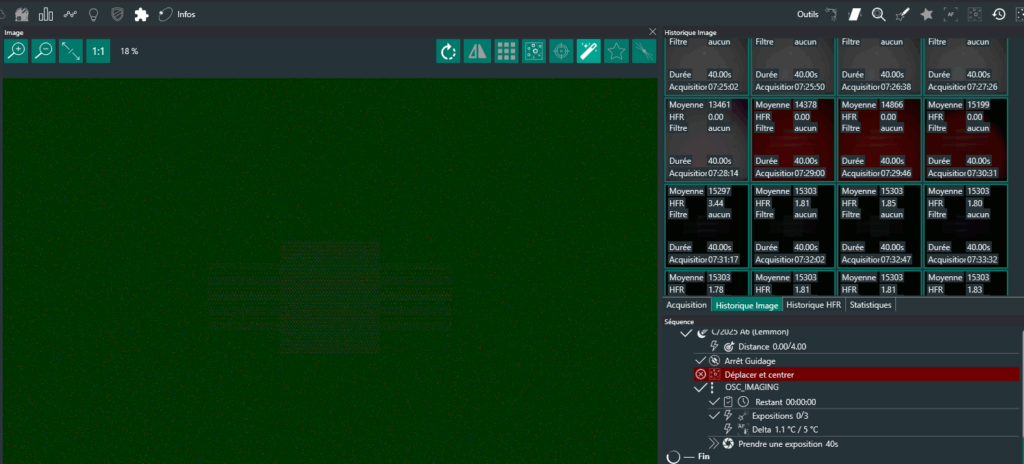
Task: Toggle the grid aberration inspector button
Action: point(505,51)
